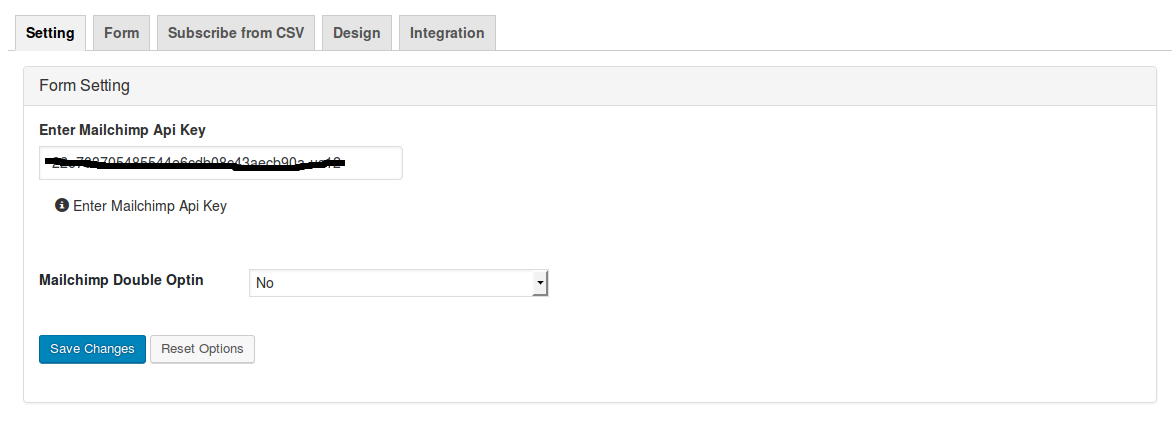Viewport: 1173px width, 431px height.
Task: Click the arrow on the Double Optin select
Action: click(539, 283)
